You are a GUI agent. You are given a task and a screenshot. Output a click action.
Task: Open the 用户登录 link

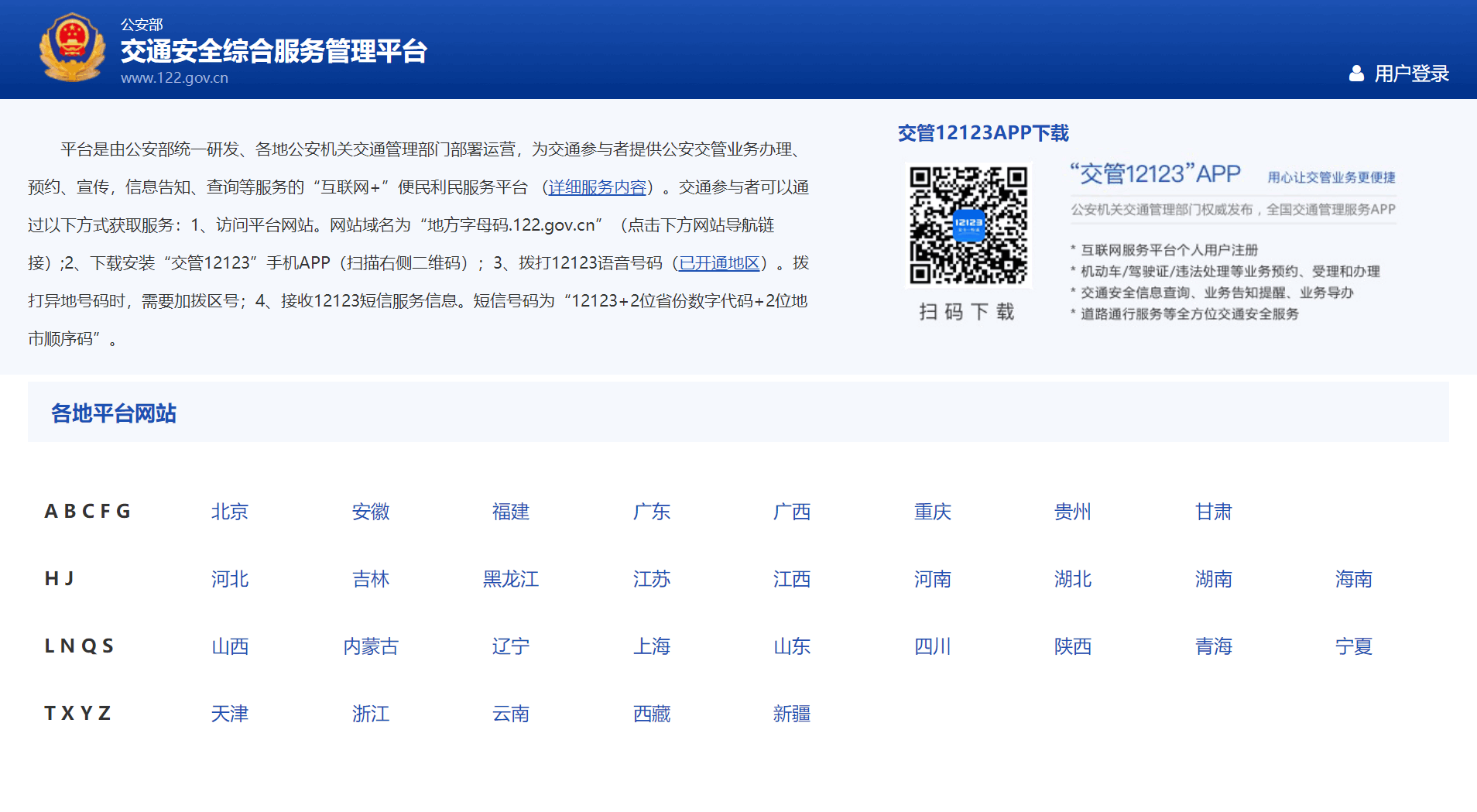(x=1411, y=74)
